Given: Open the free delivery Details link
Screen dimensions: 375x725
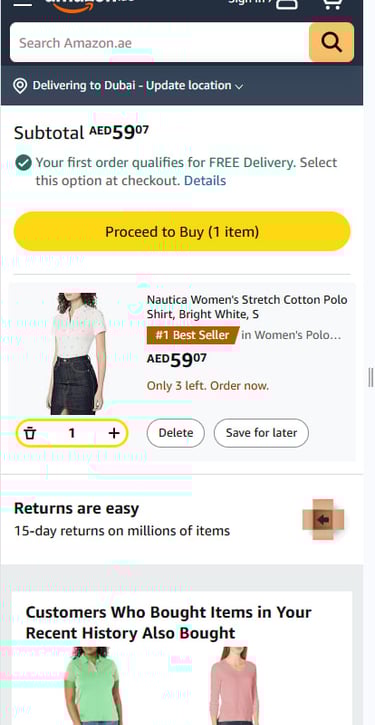Looking at the screenshot, I should tap(205, 181).
